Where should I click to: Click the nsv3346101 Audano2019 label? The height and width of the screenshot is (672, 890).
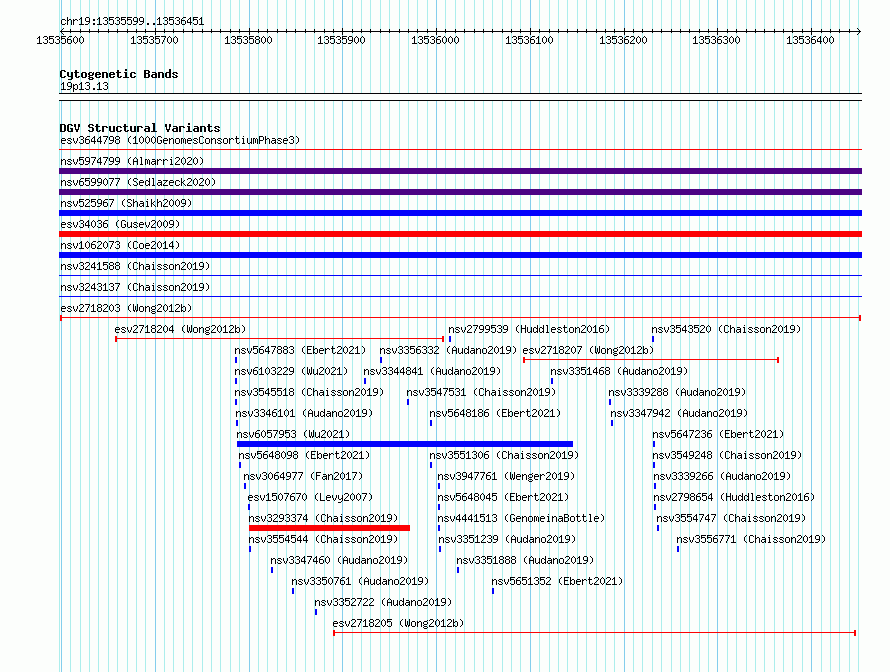pyautogui.click(x=304, y=413)
